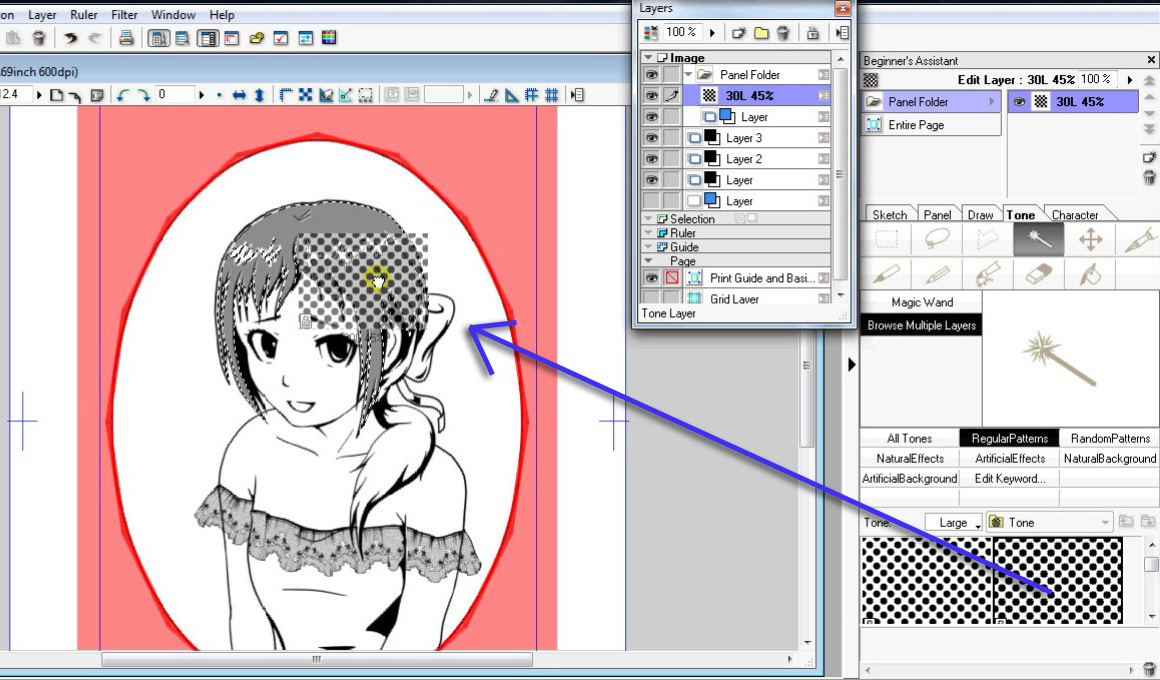Image resolution: width=1160 pixels, height=680 pixels.
Task: Open the Tone folder dropdown
Action: (1049, 522)
